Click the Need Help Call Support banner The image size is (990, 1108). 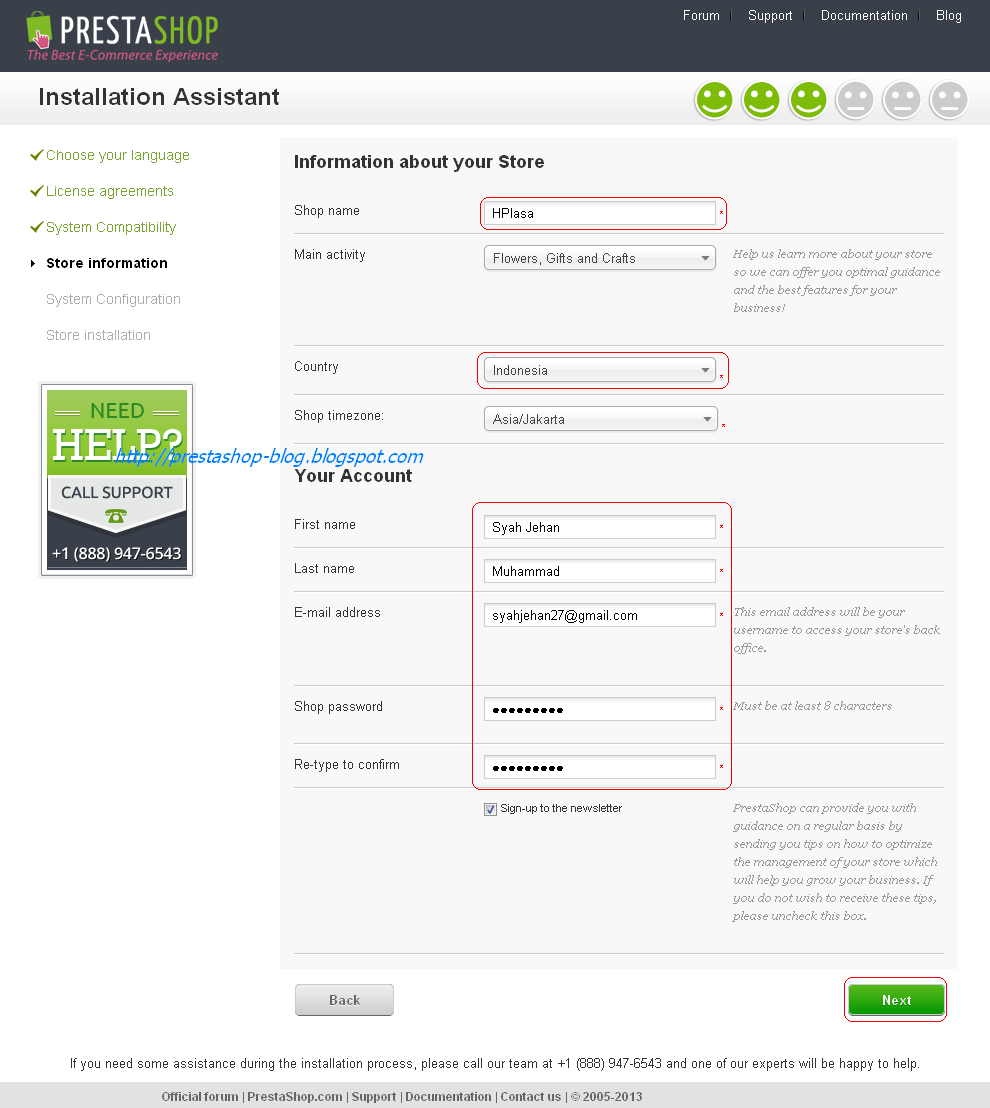click(117, 480)
